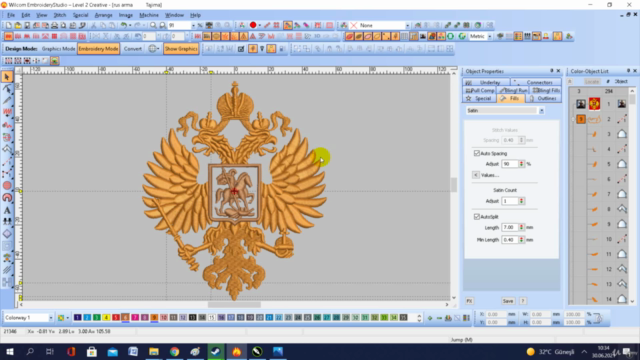Click the Convert button
640x360 pixels.
click(133, 49)
